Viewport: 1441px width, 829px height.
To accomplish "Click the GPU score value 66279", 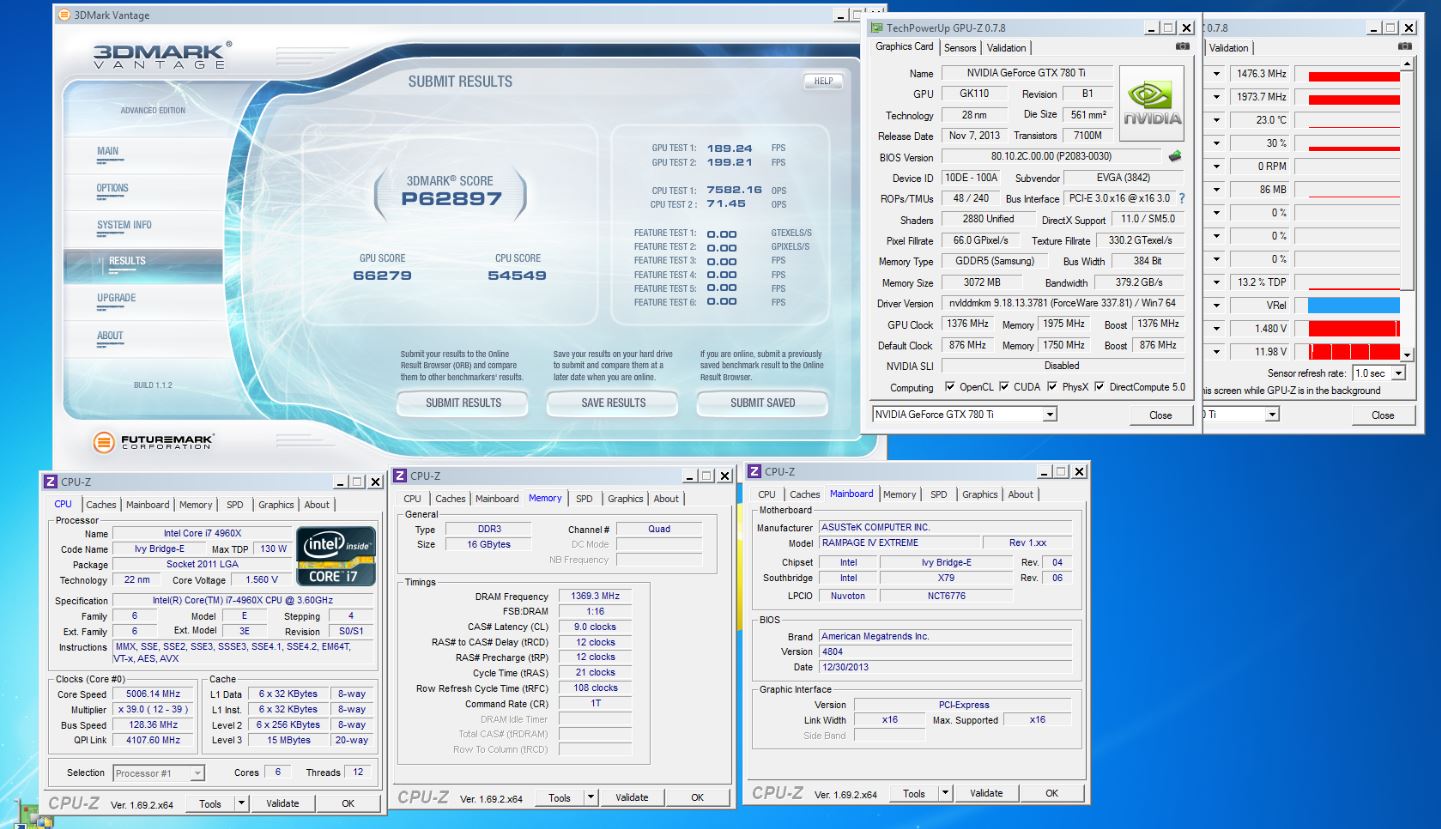I will pyautogui.click(x=382, y=276).
